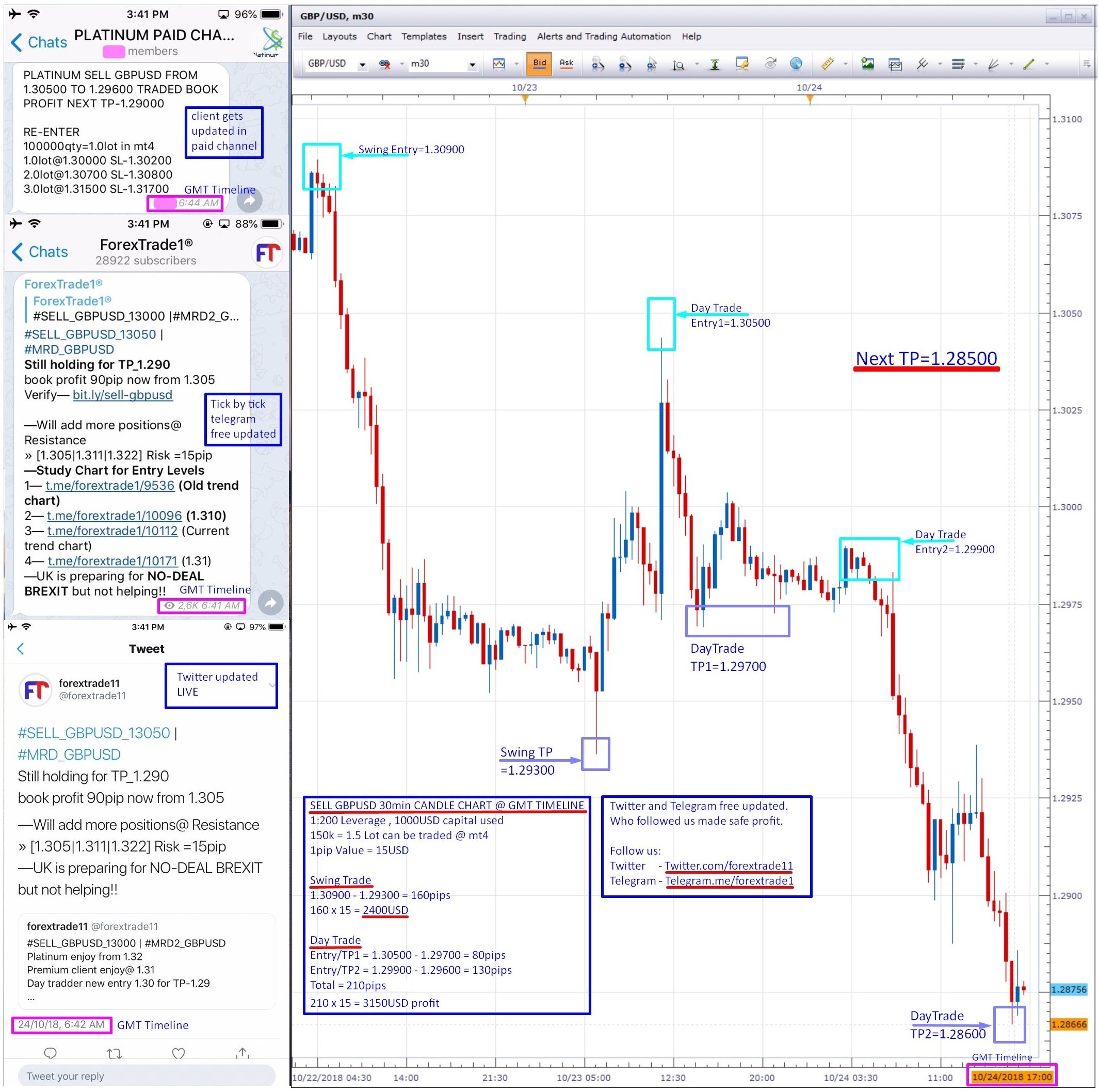Screen dimensions: 1099x1092
Task: Expand the vertical zoom dropdown arrow
Action: [x=697, y=65]
